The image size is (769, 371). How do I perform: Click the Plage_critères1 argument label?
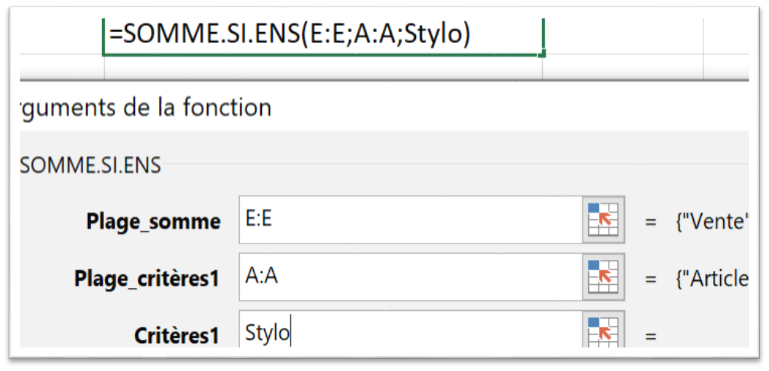(x=147, y=279)
